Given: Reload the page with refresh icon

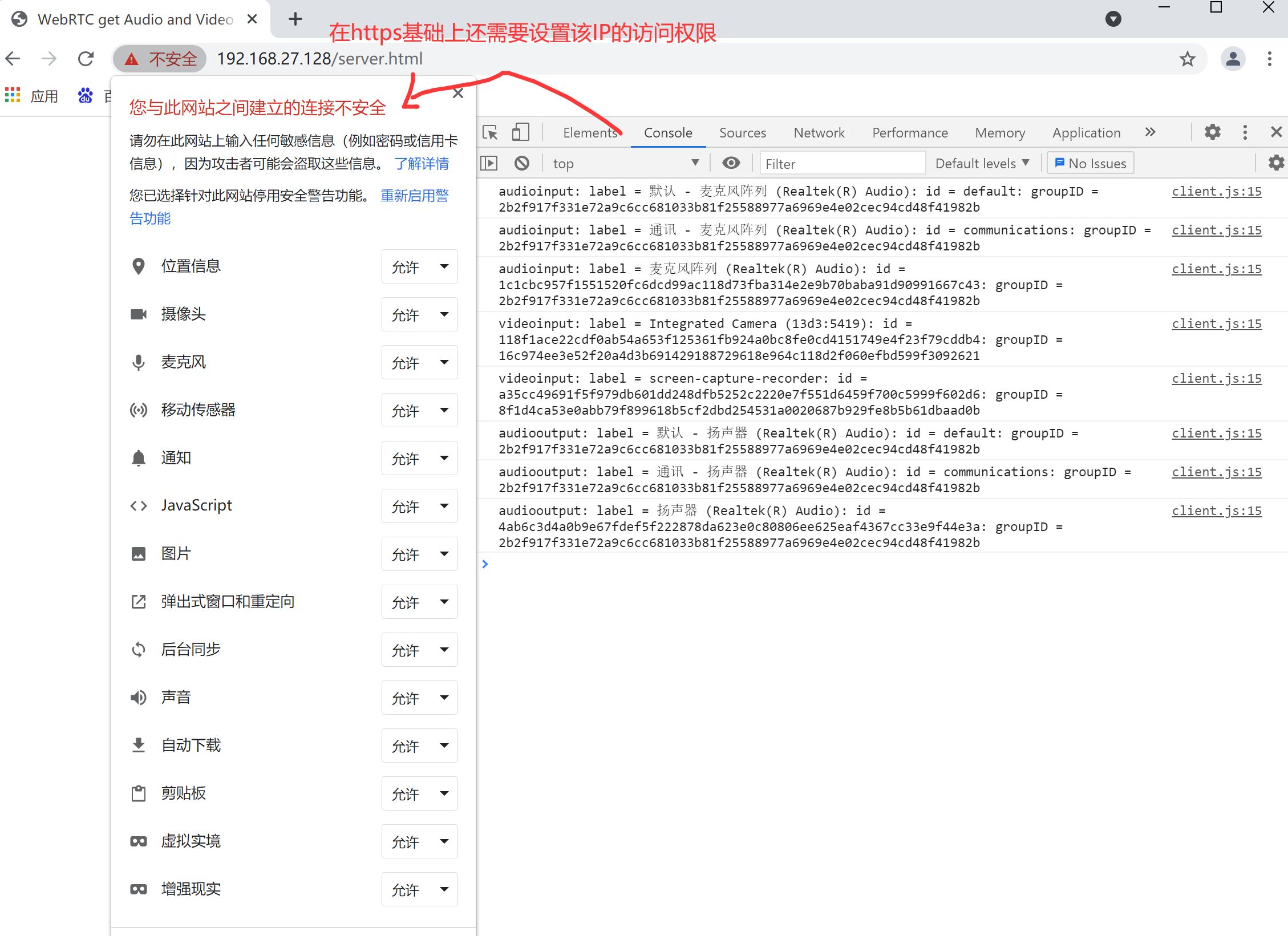Looking at the screenshot, I should click(x=86, y=59).
